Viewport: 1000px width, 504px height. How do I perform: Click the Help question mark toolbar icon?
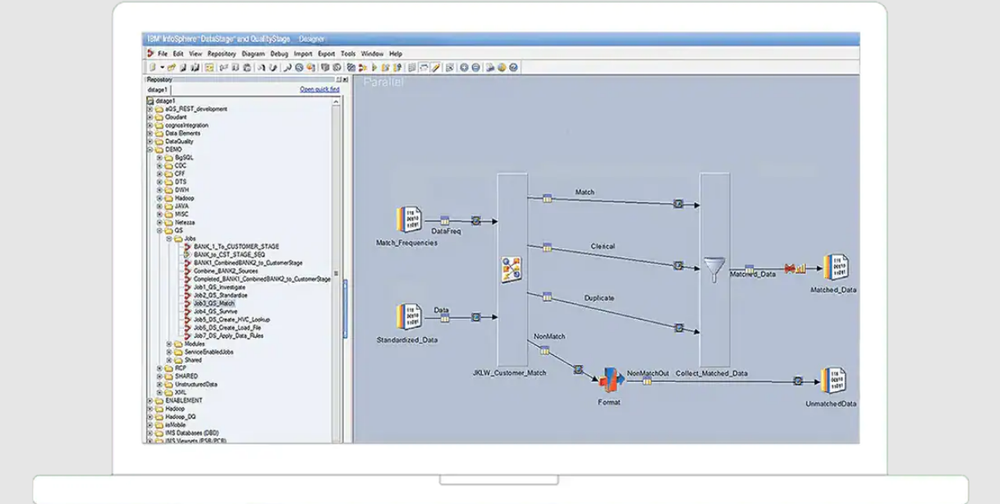click(x=513, y=67)
